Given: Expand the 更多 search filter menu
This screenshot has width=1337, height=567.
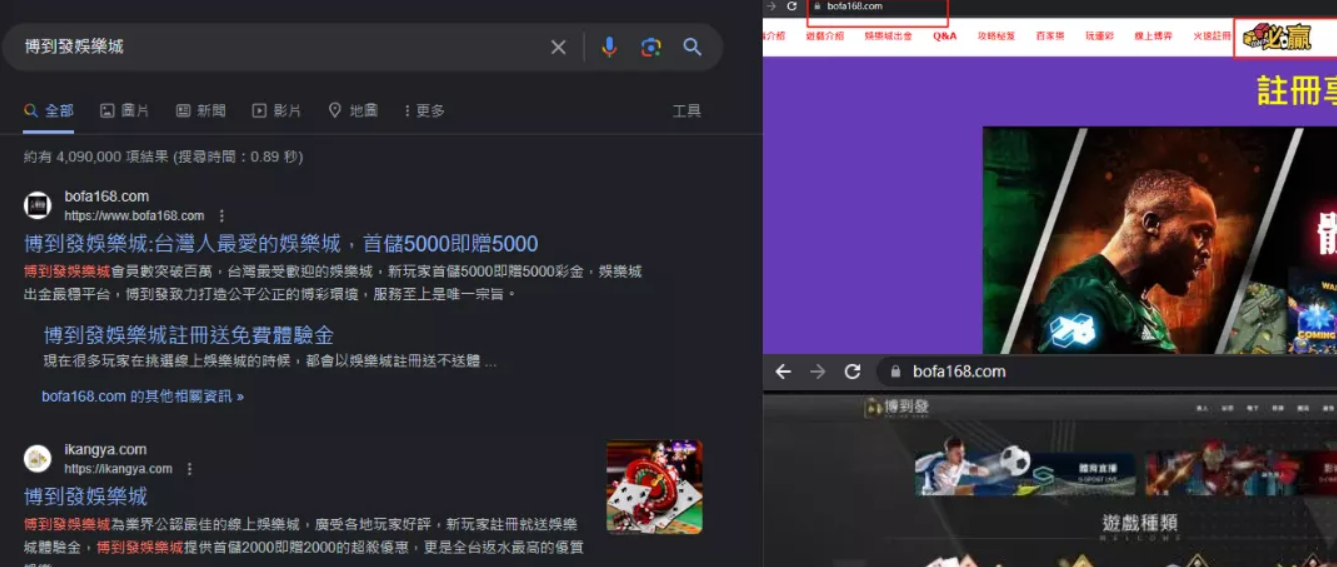Looking at the screenshot, I should pyautogui.click(x=424, y=111).
